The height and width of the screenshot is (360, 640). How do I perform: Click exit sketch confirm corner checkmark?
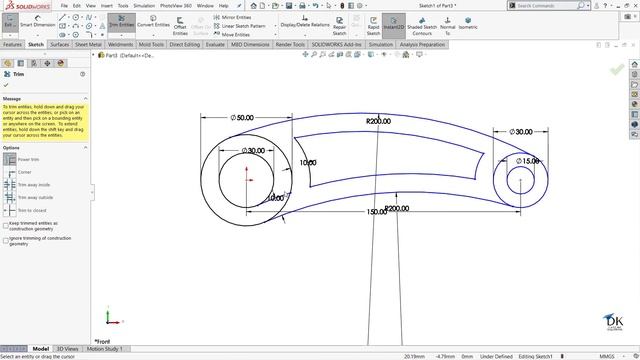(617, 69)
